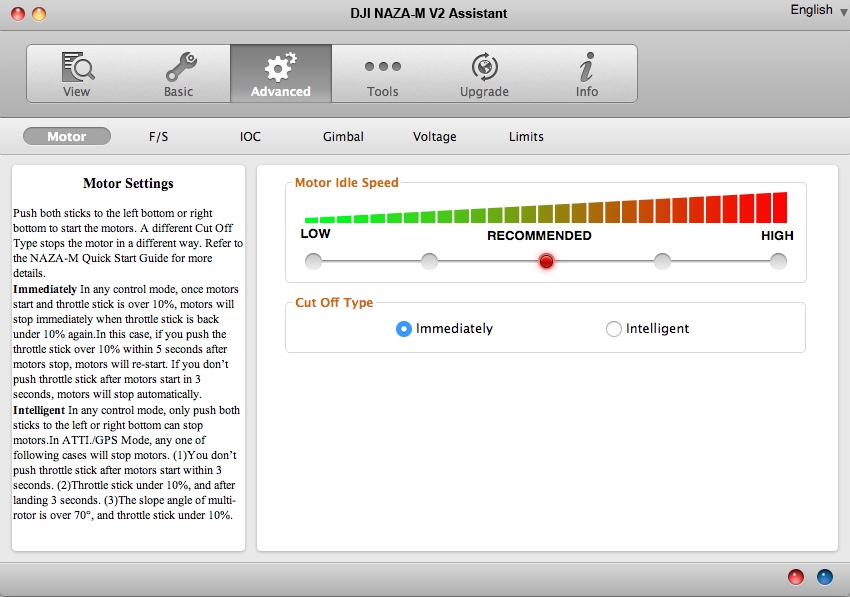Select the Motor sub-tab

67,136
